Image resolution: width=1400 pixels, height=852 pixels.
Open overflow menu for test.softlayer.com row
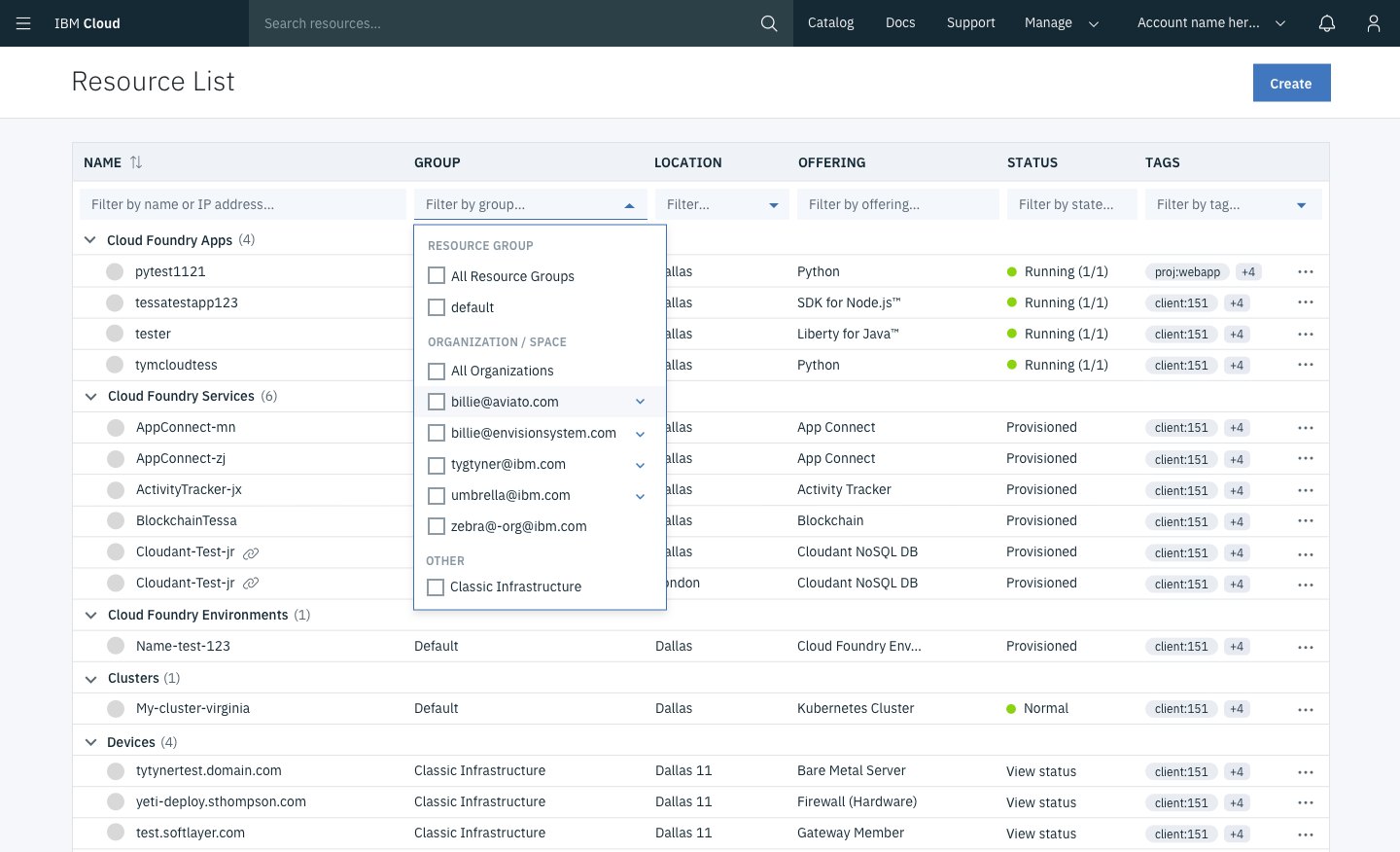(x=1306, y=834)
